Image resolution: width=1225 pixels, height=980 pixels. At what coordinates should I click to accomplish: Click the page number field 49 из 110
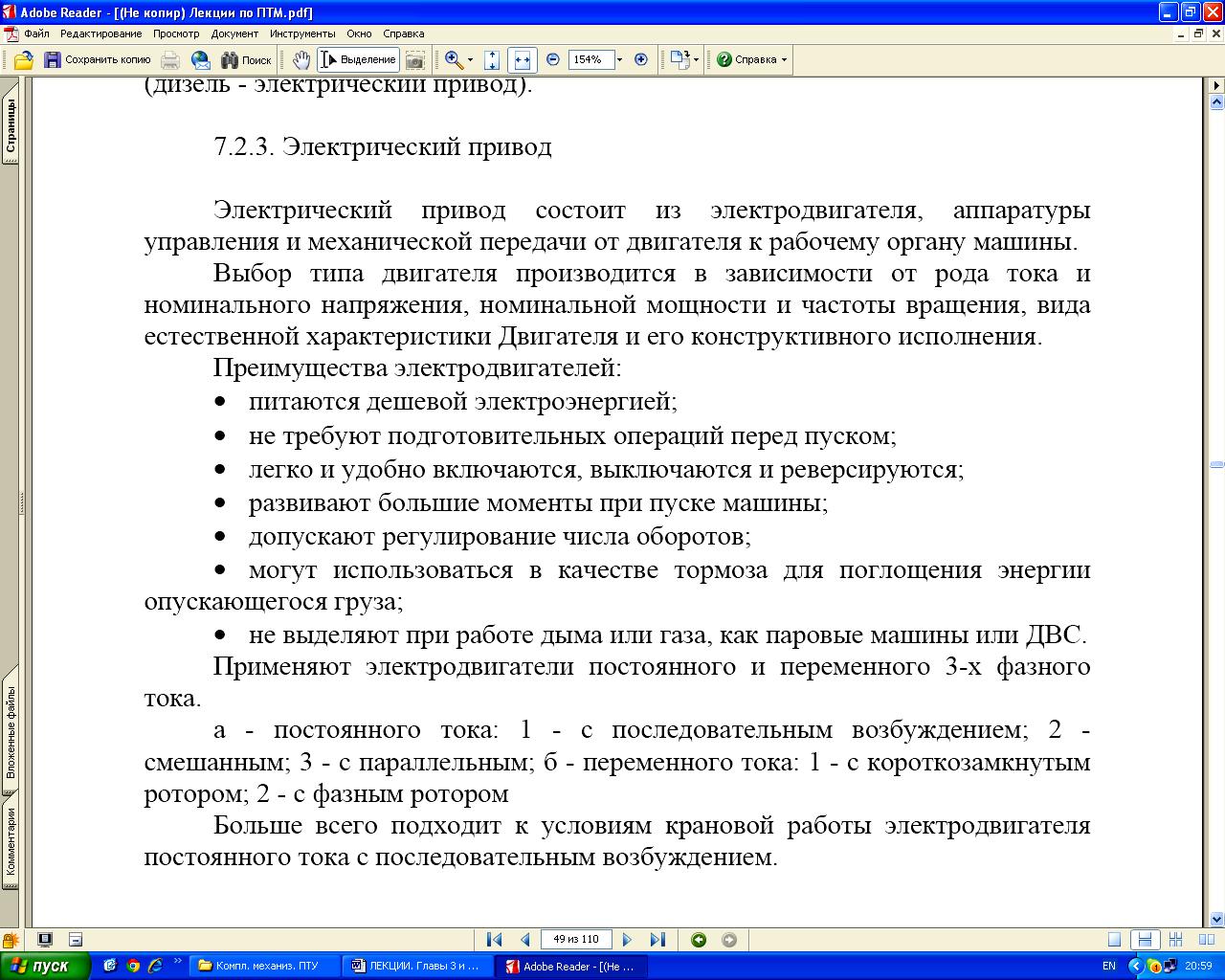576,940
